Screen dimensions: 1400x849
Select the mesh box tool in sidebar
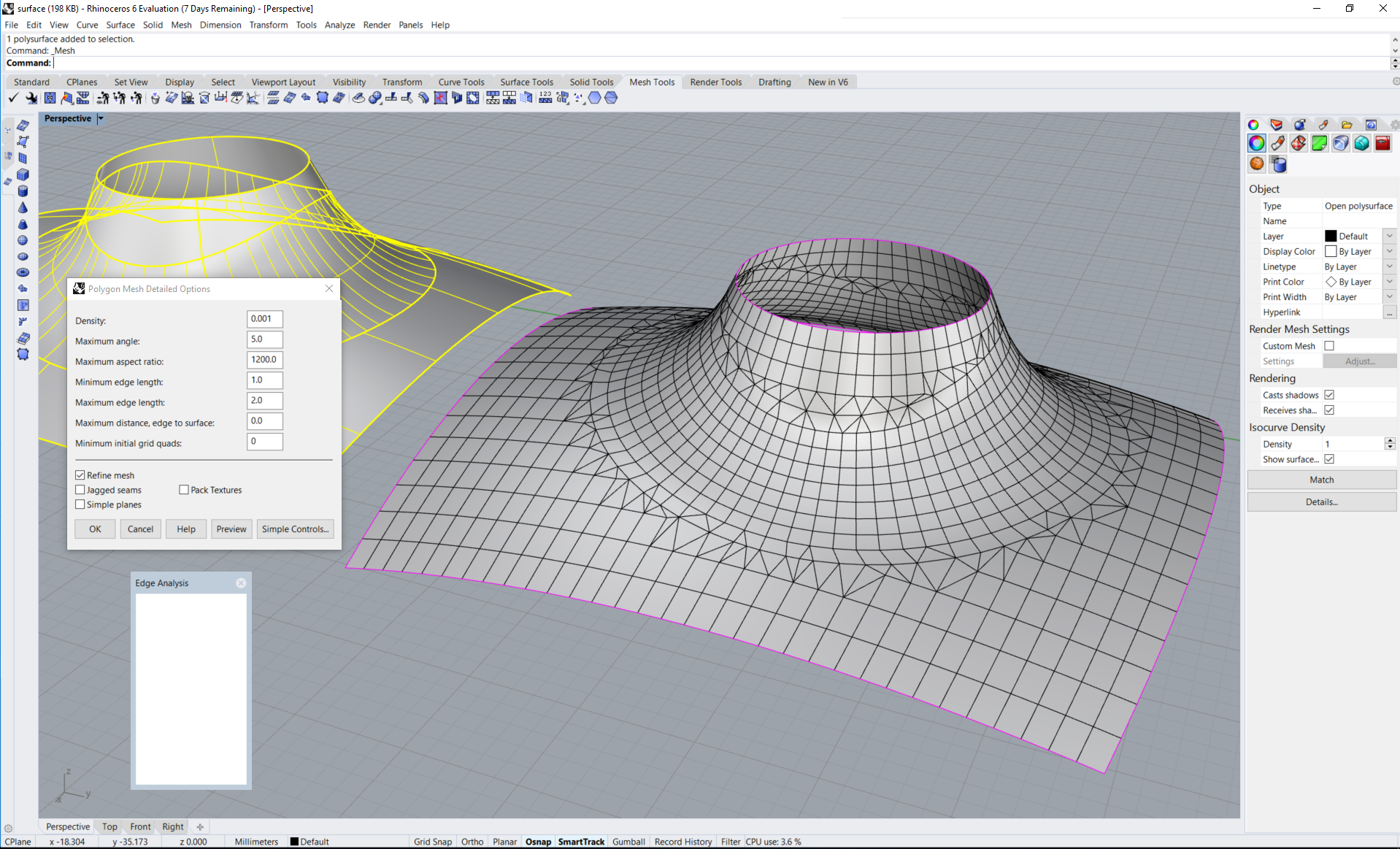pyautogui.click(x=23, y=174)
